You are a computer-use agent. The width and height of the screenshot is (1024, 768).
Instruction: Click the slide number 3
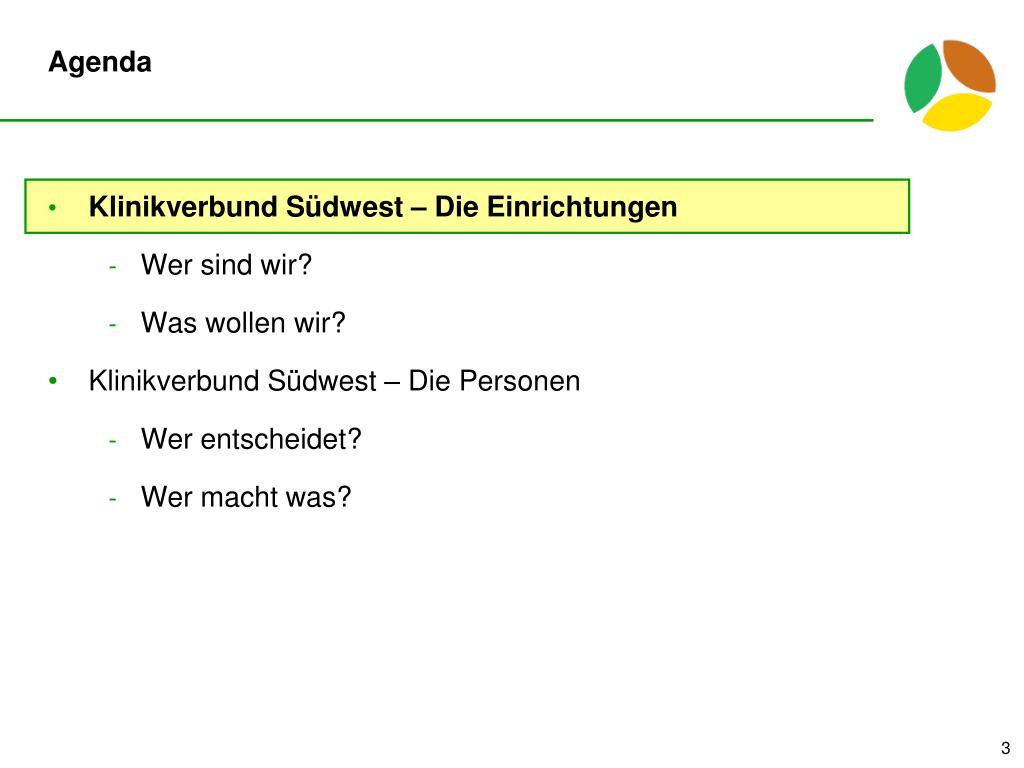coord(1006,748)
